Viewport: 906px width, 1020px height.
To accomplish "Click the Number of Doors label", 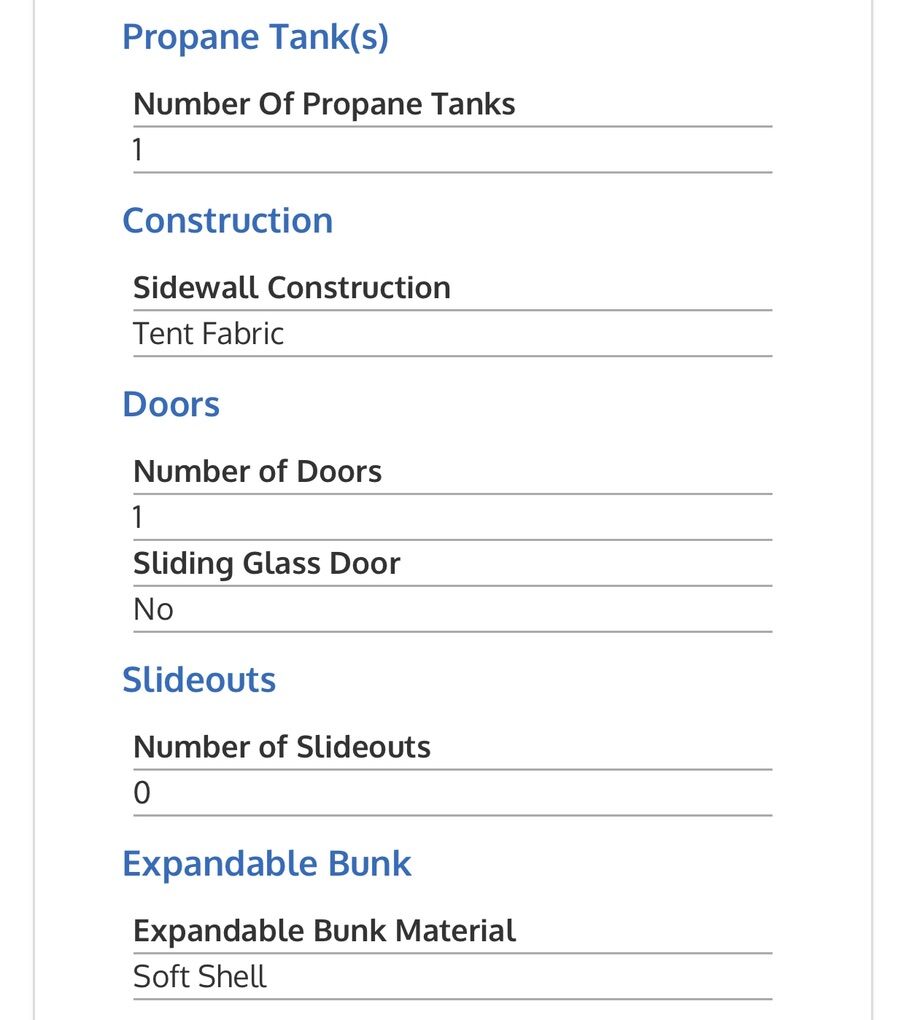I will click(x=257, y=471).
